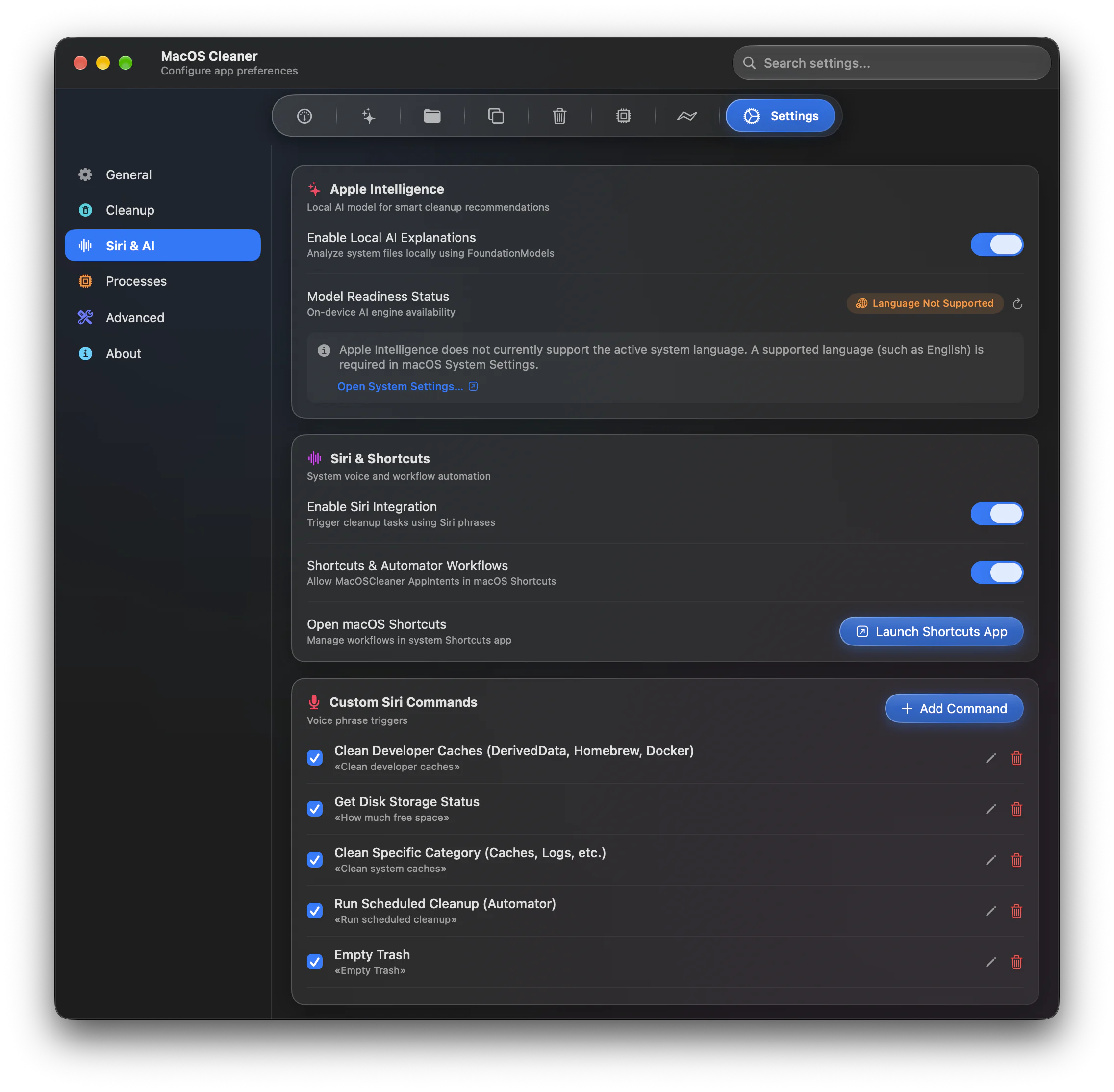Select Siri & AI in sidebar
Image resolution: width=1114 pixels, height=1092 pixels.
(x=162, y=246)
